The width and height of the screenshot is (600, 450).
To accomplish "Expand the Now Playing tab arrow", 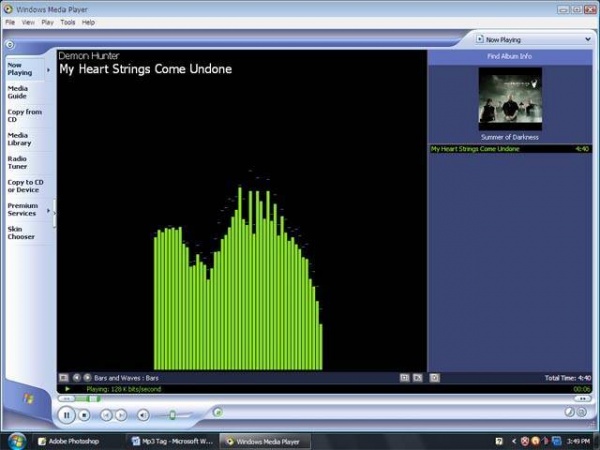I will tap(48, 70).
